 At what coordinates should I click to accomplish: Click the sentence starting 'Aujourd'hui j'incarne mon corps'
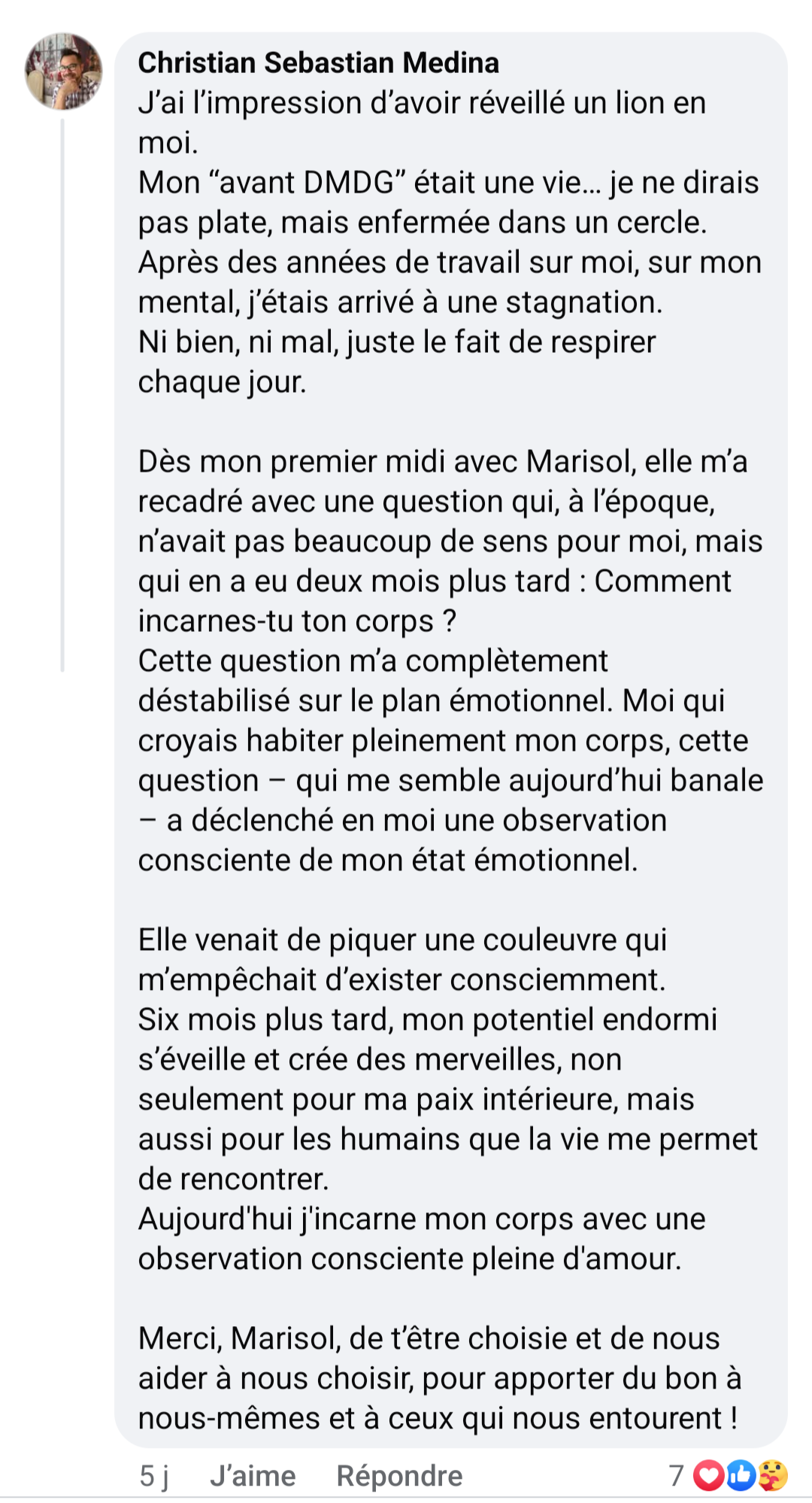click(x=421, y=1219)
